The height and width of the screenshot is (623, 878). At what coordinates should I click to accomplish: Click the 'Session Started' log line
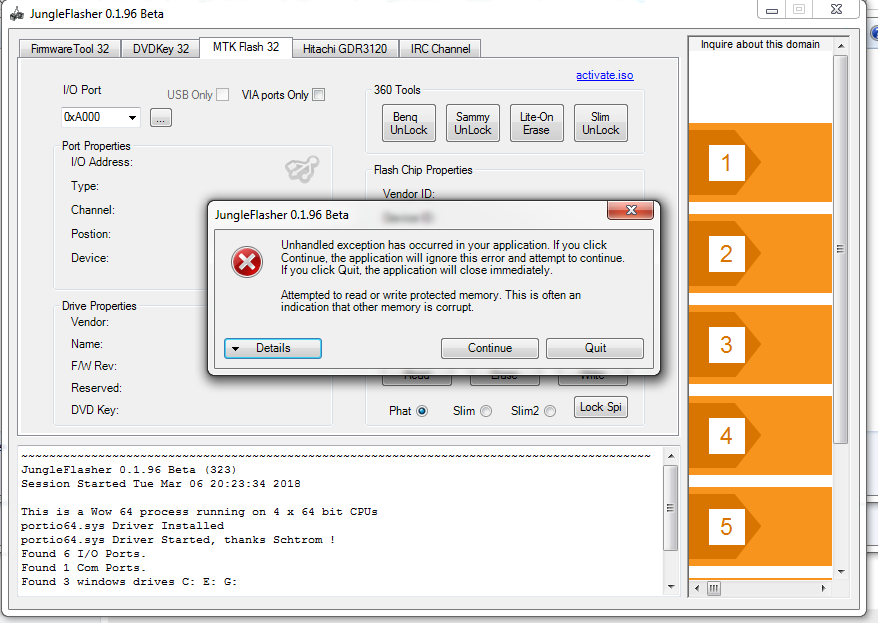point(161,484)
